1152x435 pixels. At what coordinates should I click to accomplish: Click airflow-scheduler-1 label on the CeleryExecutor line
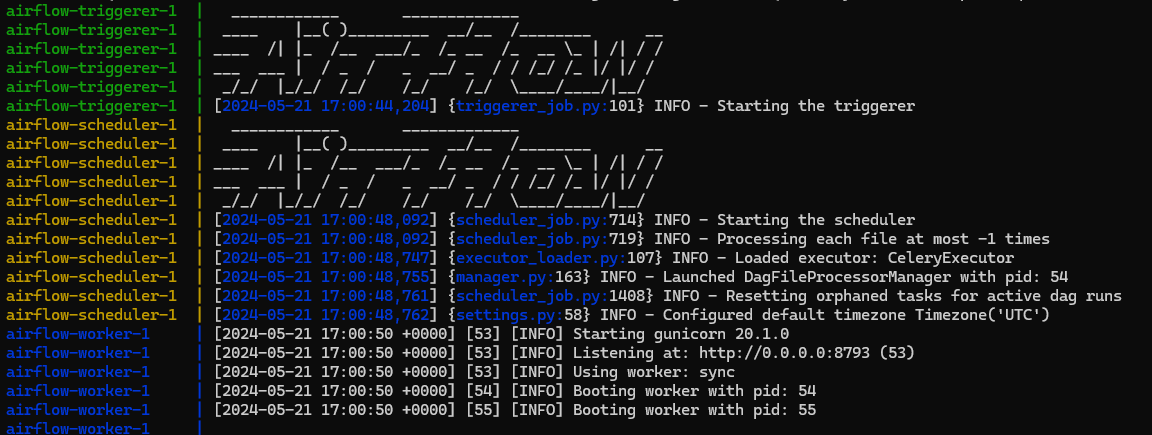click(x=91, y=258)
